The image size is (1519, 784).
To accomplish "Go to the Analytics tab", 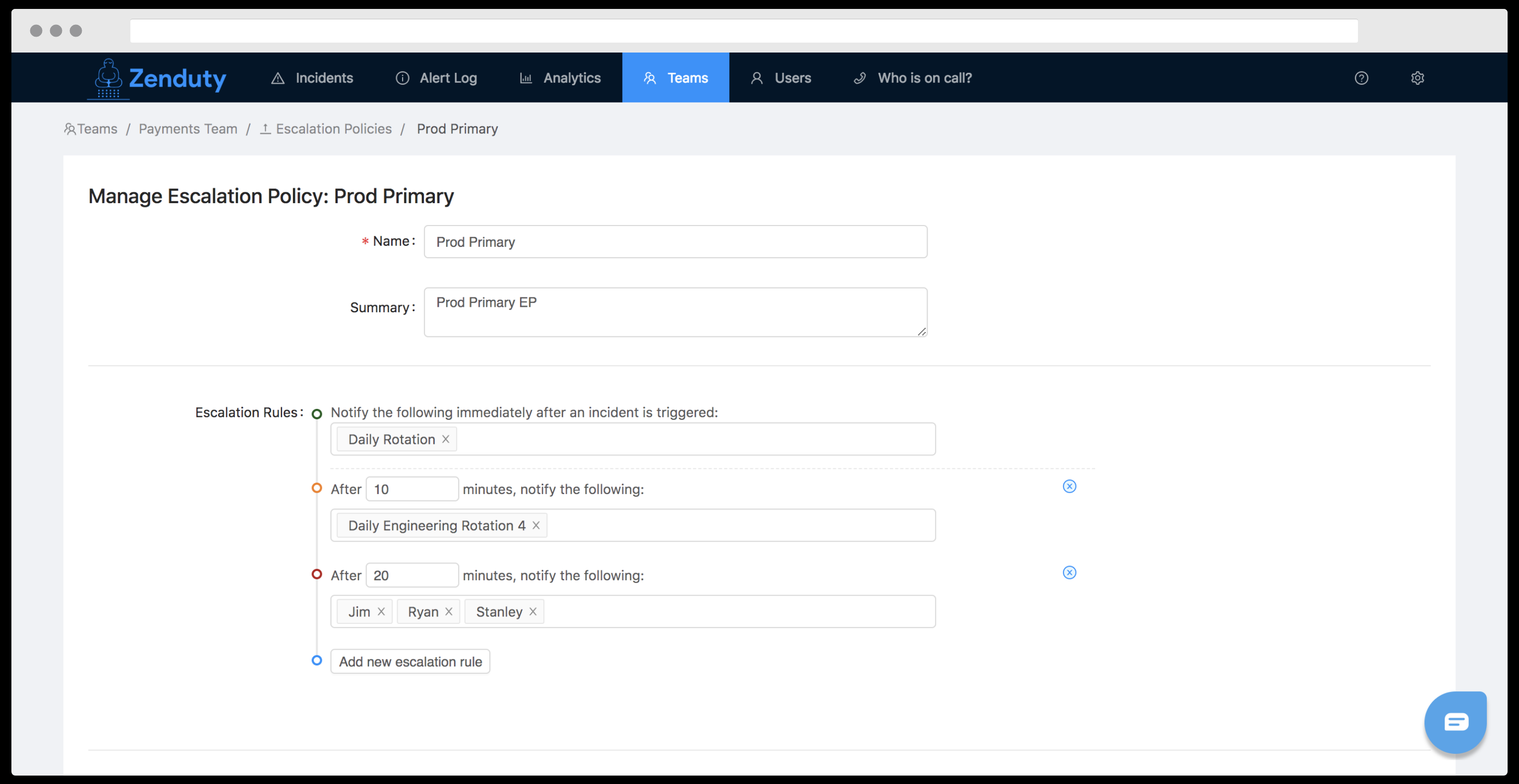I will pyautogui.click(x=560, y=78).
